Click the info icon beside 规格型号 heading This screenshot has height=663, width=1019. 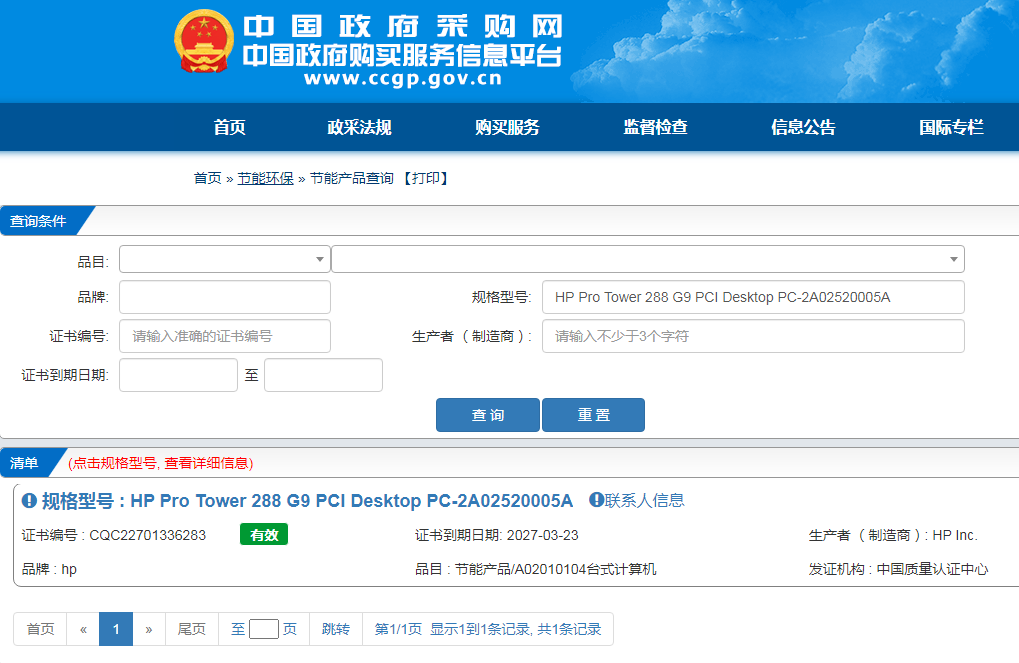pyautogui.click(x=29, y=500)
